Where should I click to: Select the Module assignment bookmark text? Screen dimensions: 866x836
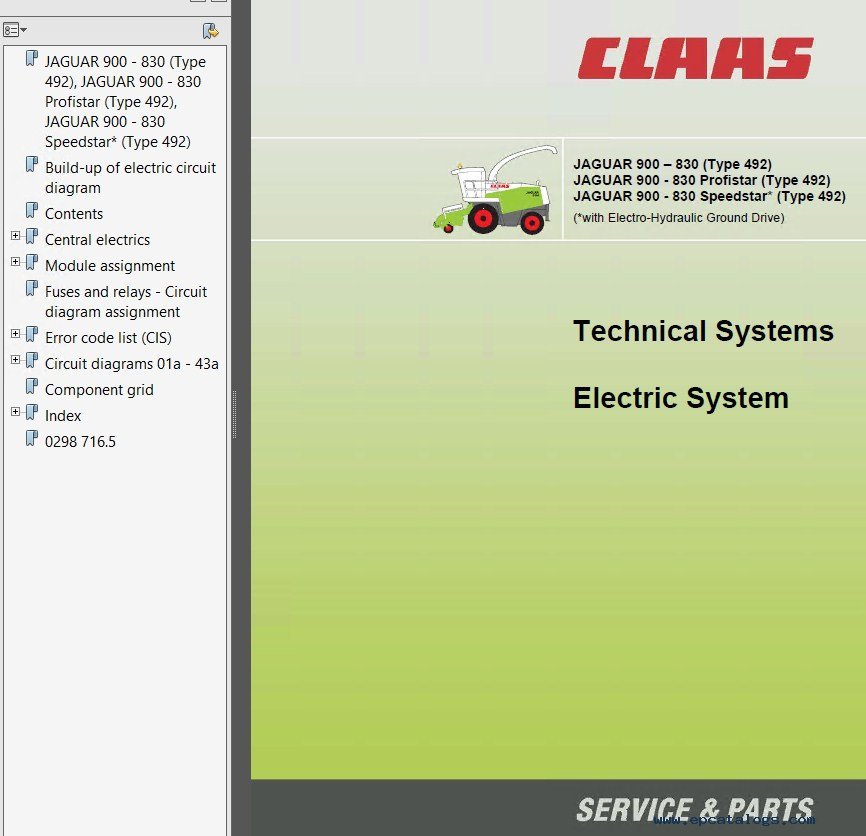(x=110, y=266)
